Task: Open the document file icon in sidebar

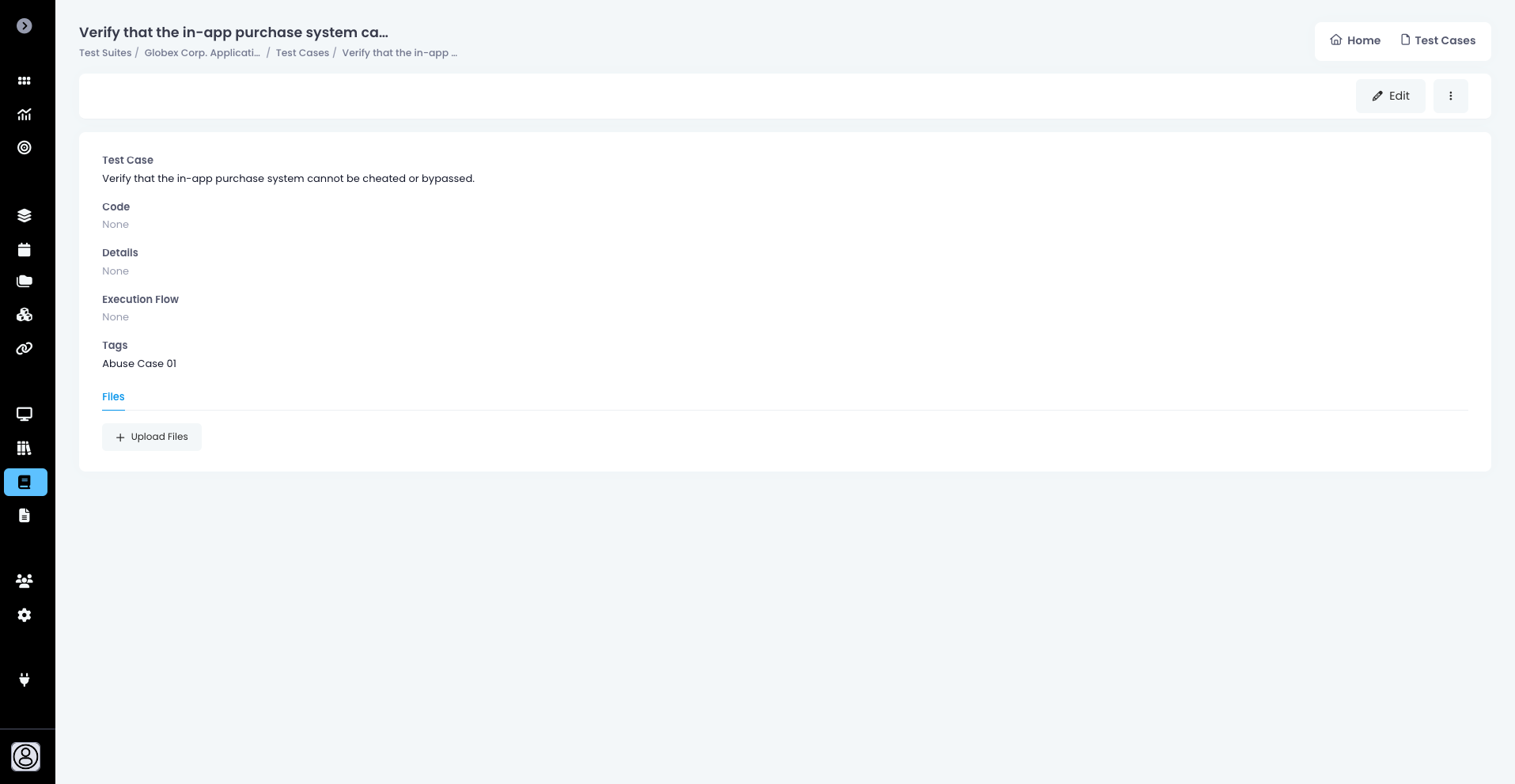Action: (25, 516)
